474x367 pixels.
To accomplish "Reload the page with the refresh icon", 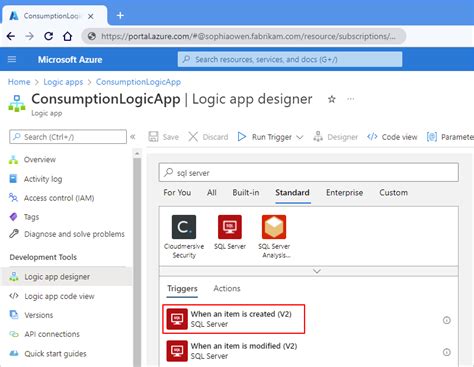I will tap(49, 36).
